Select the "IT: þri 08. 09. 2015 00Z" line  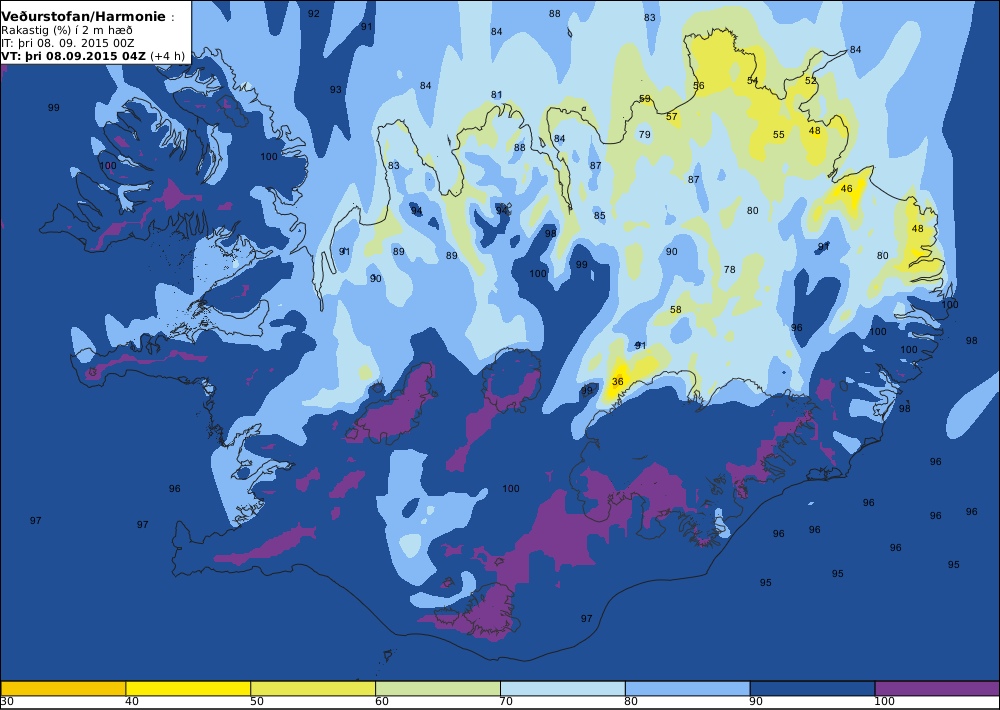[68, 43]
